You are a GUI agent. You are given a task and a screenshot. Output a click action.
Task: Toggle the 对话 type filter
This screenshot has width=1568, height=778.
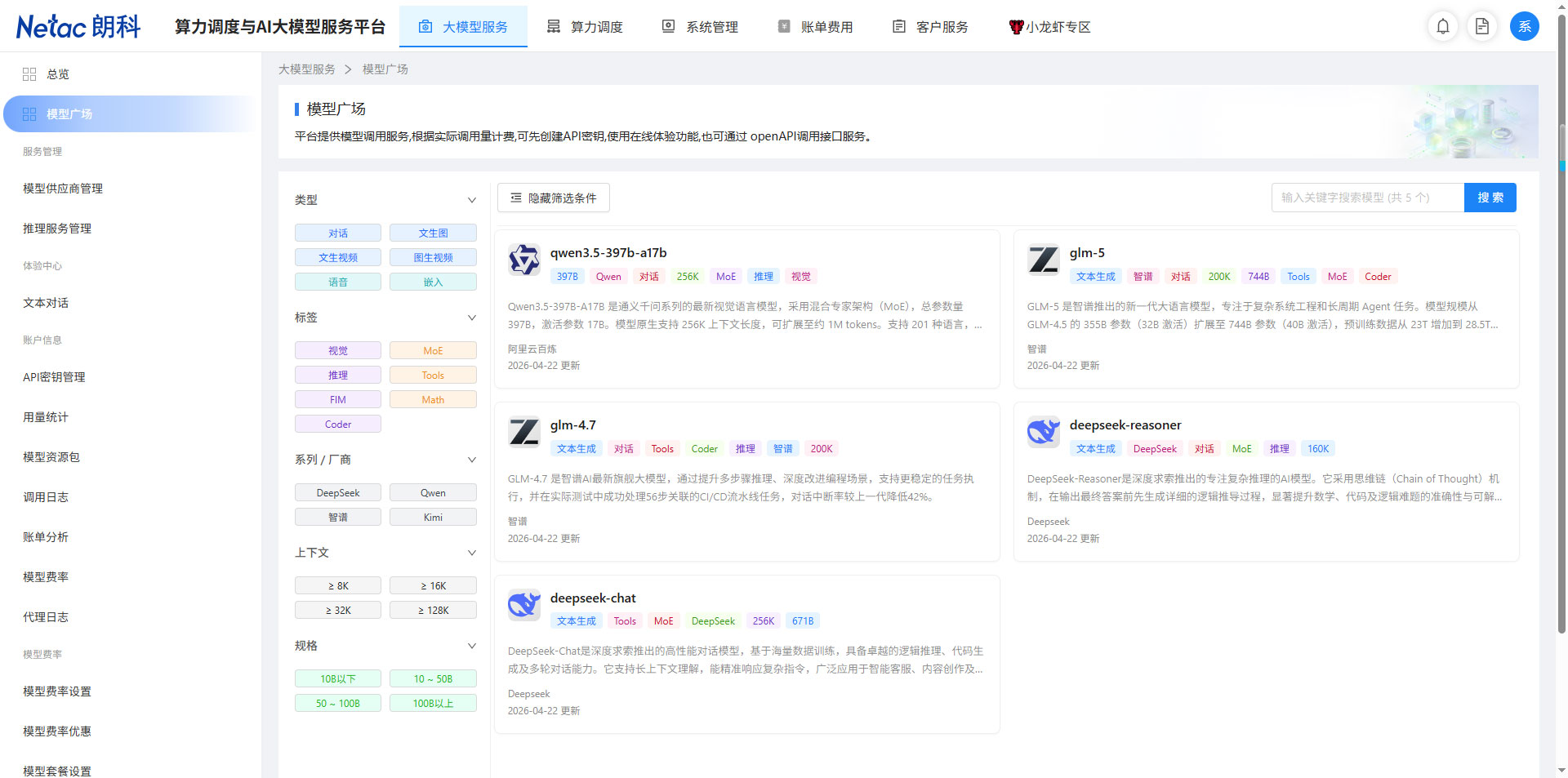tap(338, 233)
